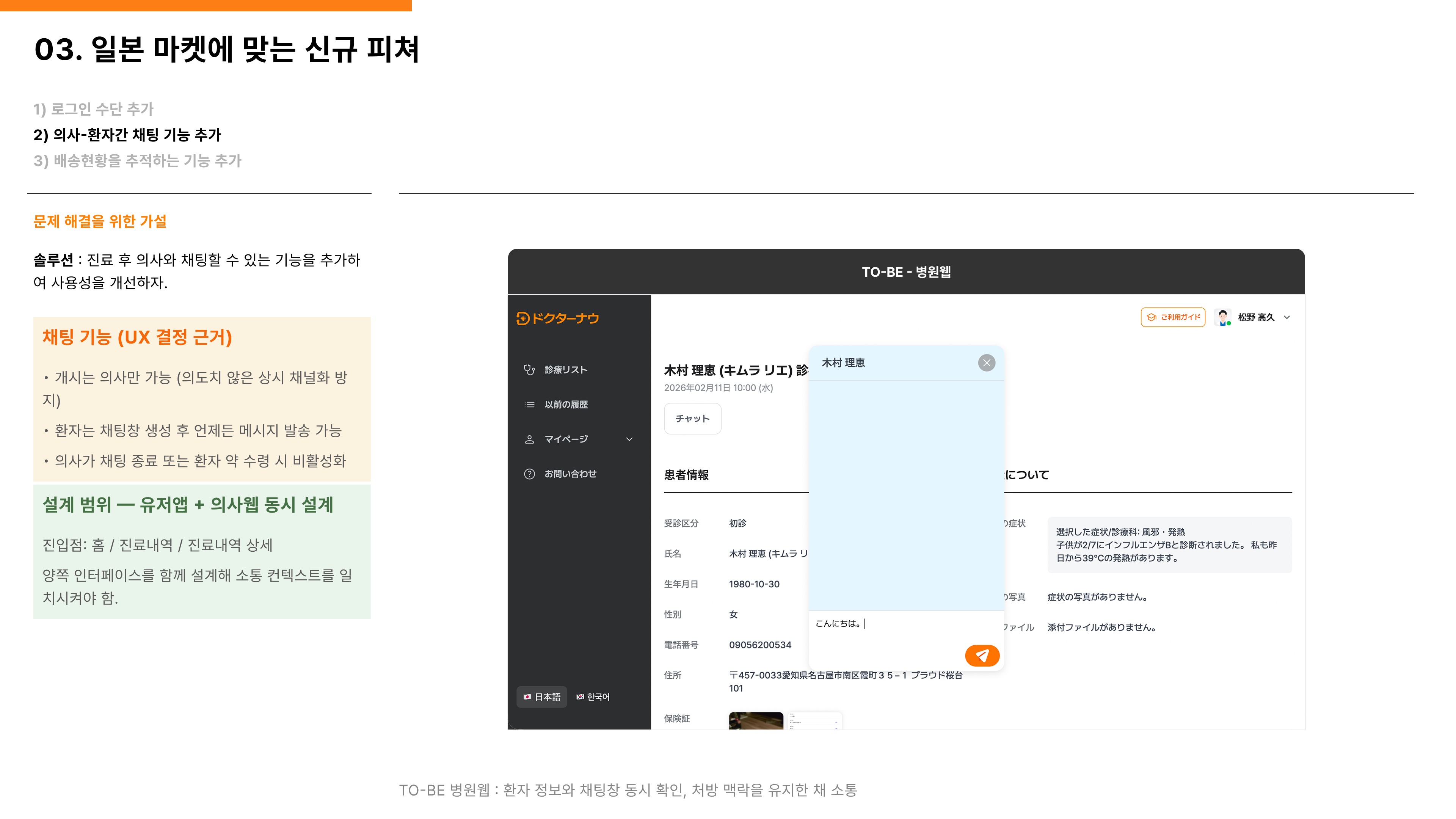Expand the マイページ submenu chevron
The width and height of the screenshot is (1456, 819).
click(629, 439)
